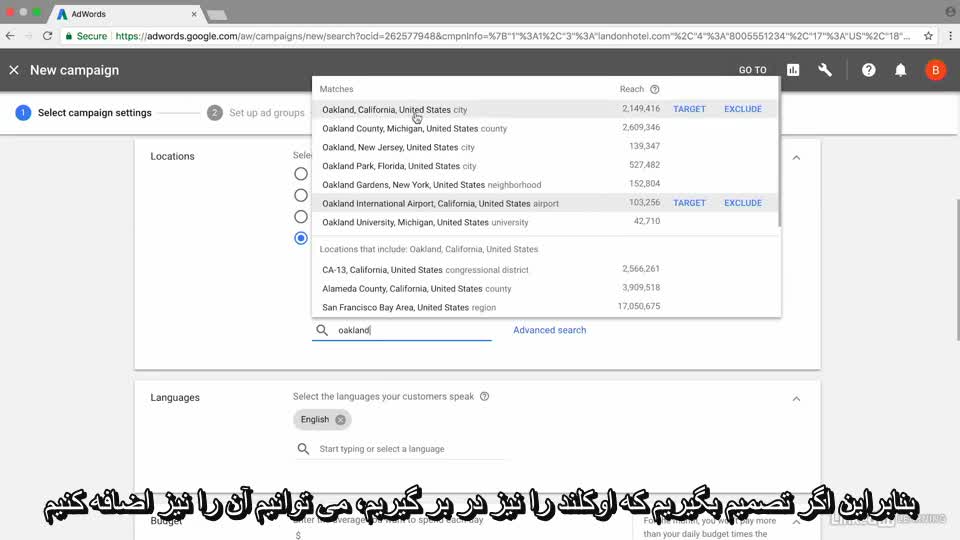Screen dimensions: 960x540
Task: Open the notifications bell icon
Action: click(x=901, y=70)
